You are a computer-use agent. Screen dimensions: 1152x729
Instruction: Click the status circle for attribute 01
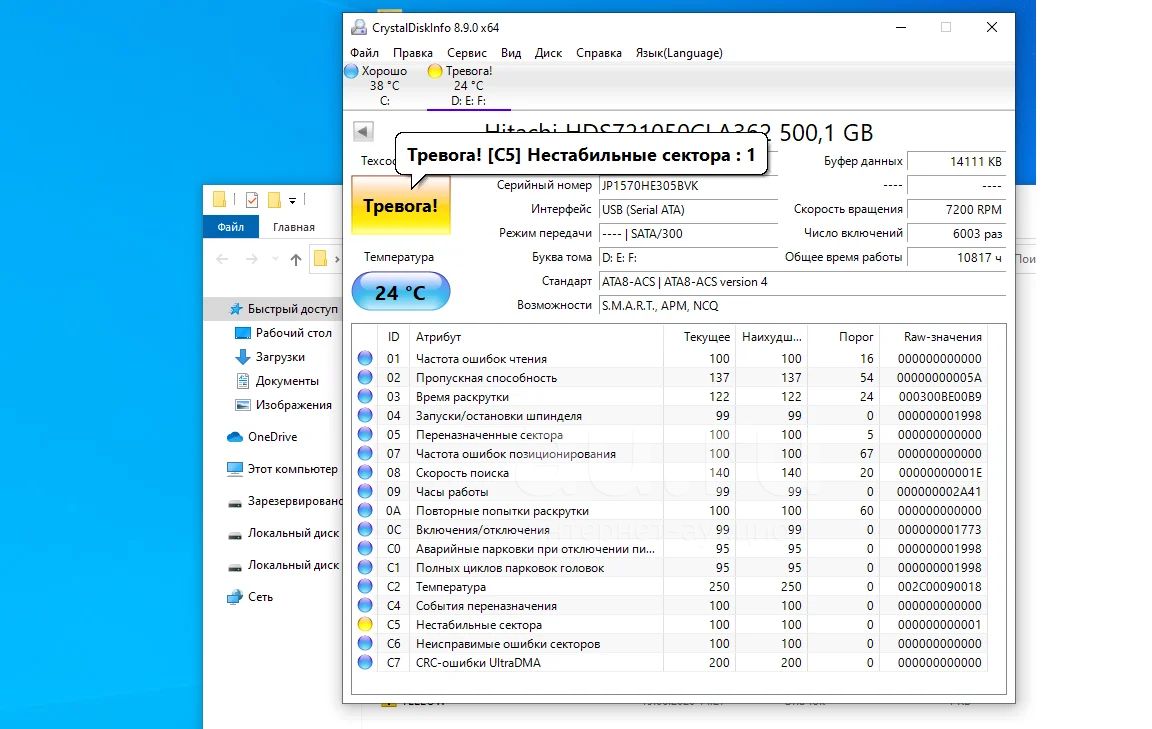click(365, 359)
